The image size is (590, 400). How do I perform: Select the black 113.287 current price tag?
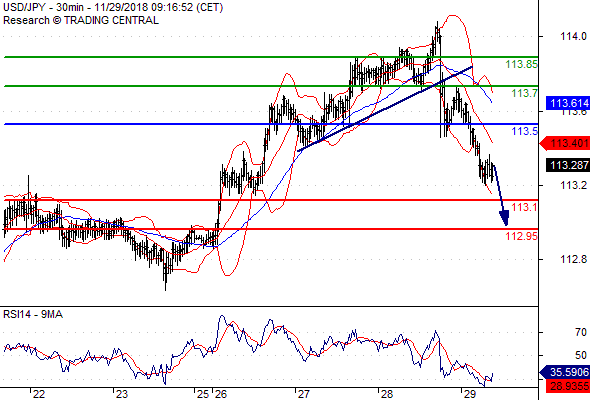(568, 165)
